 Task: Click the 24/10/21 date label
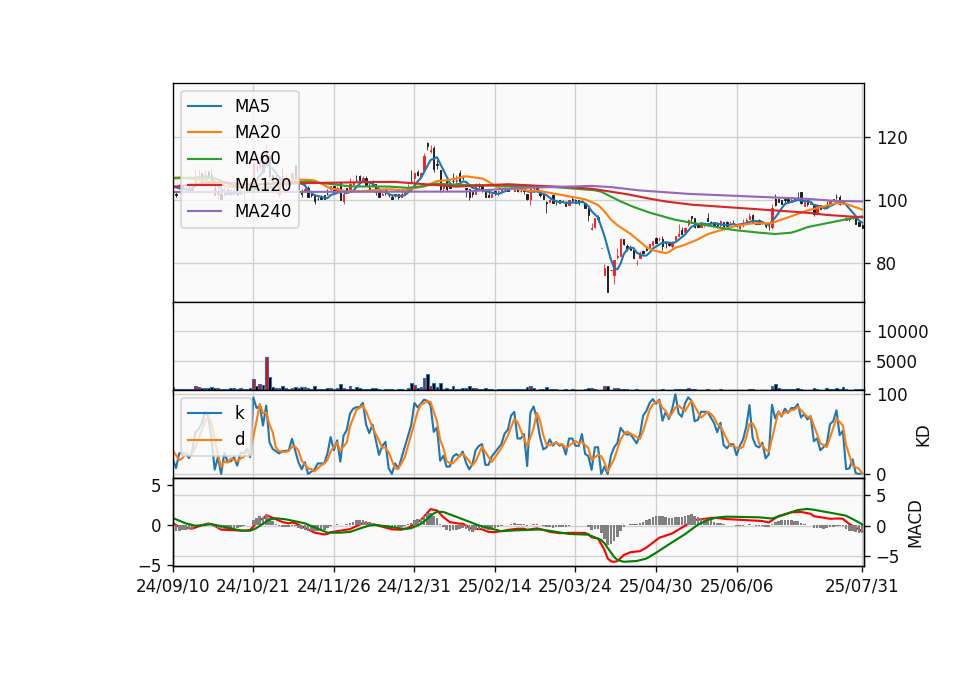253,586
